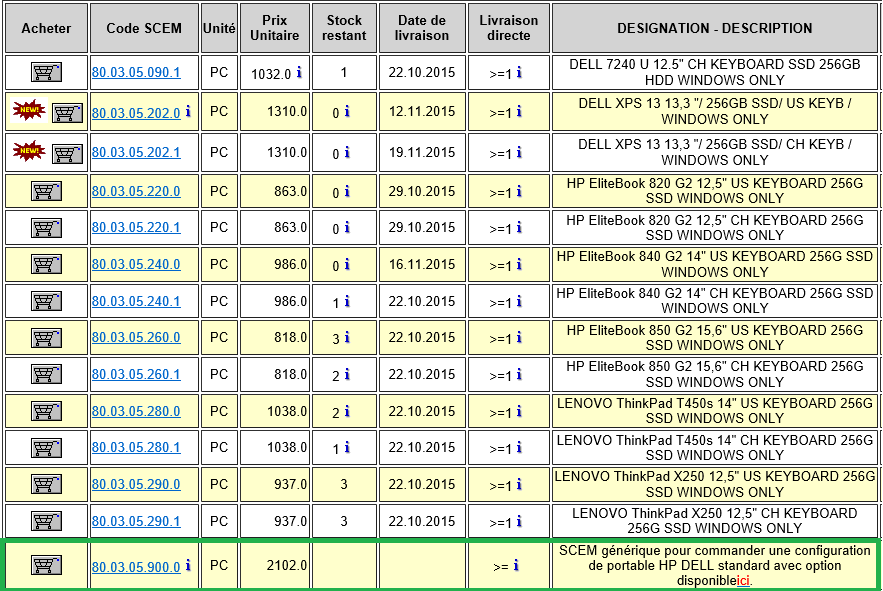Select the delivery date 19.11.2015
This screenshot has height=591, width=883.
click(422, 153)
